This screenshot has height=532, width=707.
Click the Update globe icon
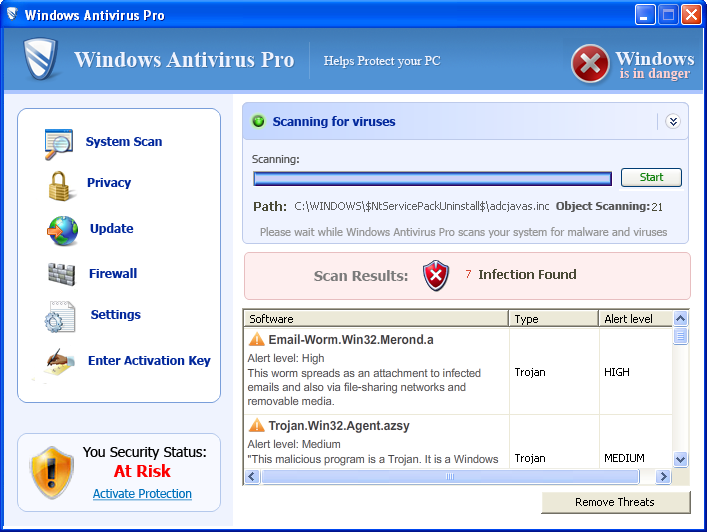(x=63, y=230)
